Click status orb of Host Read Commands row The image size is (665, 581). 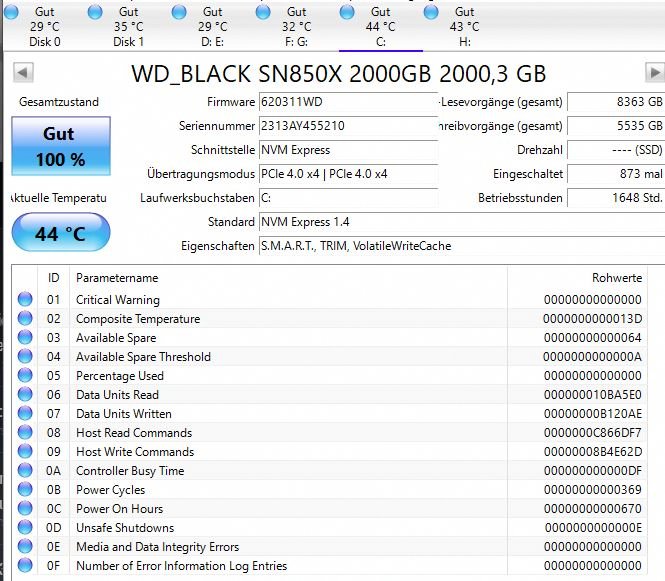pyautogui.click(x=25, y=432)
